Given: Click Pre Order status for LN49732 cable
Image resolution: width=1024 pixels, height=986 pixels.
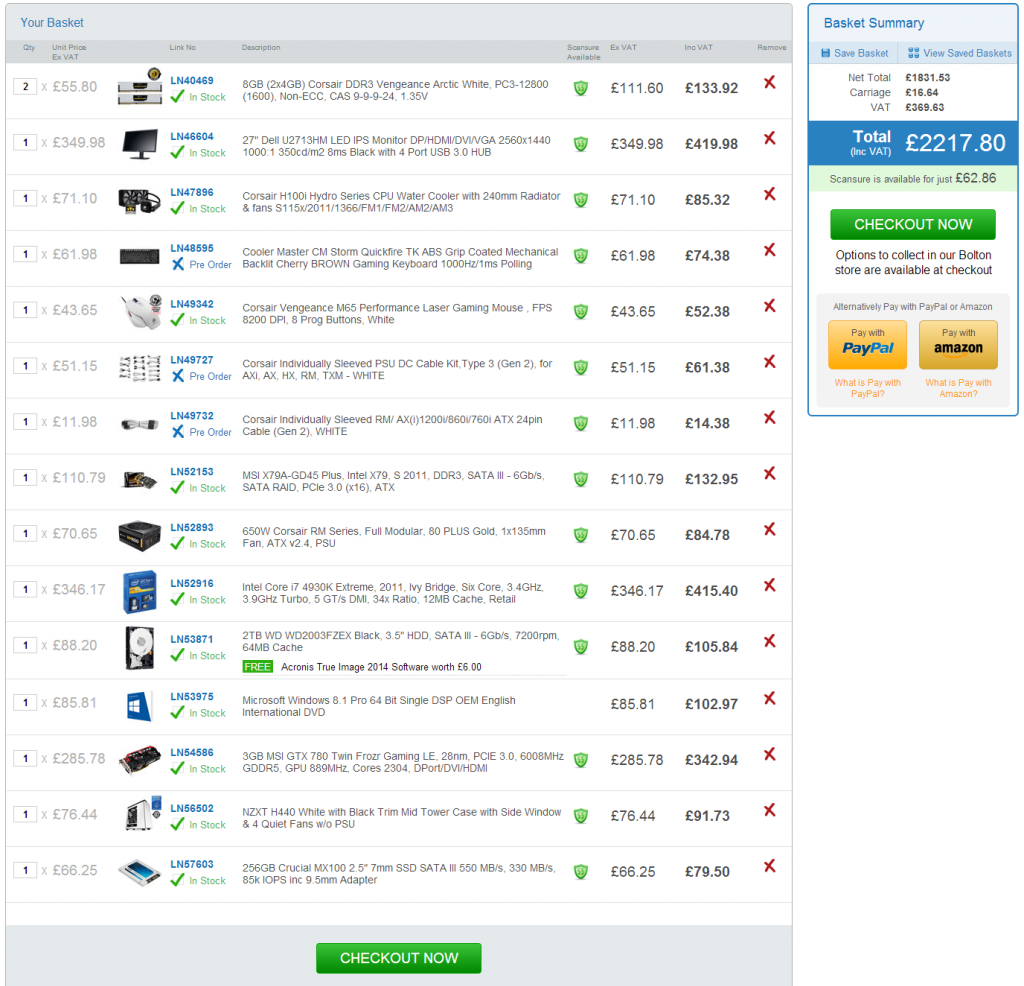Looking at the screenshot, I should (x=210, y=432).
